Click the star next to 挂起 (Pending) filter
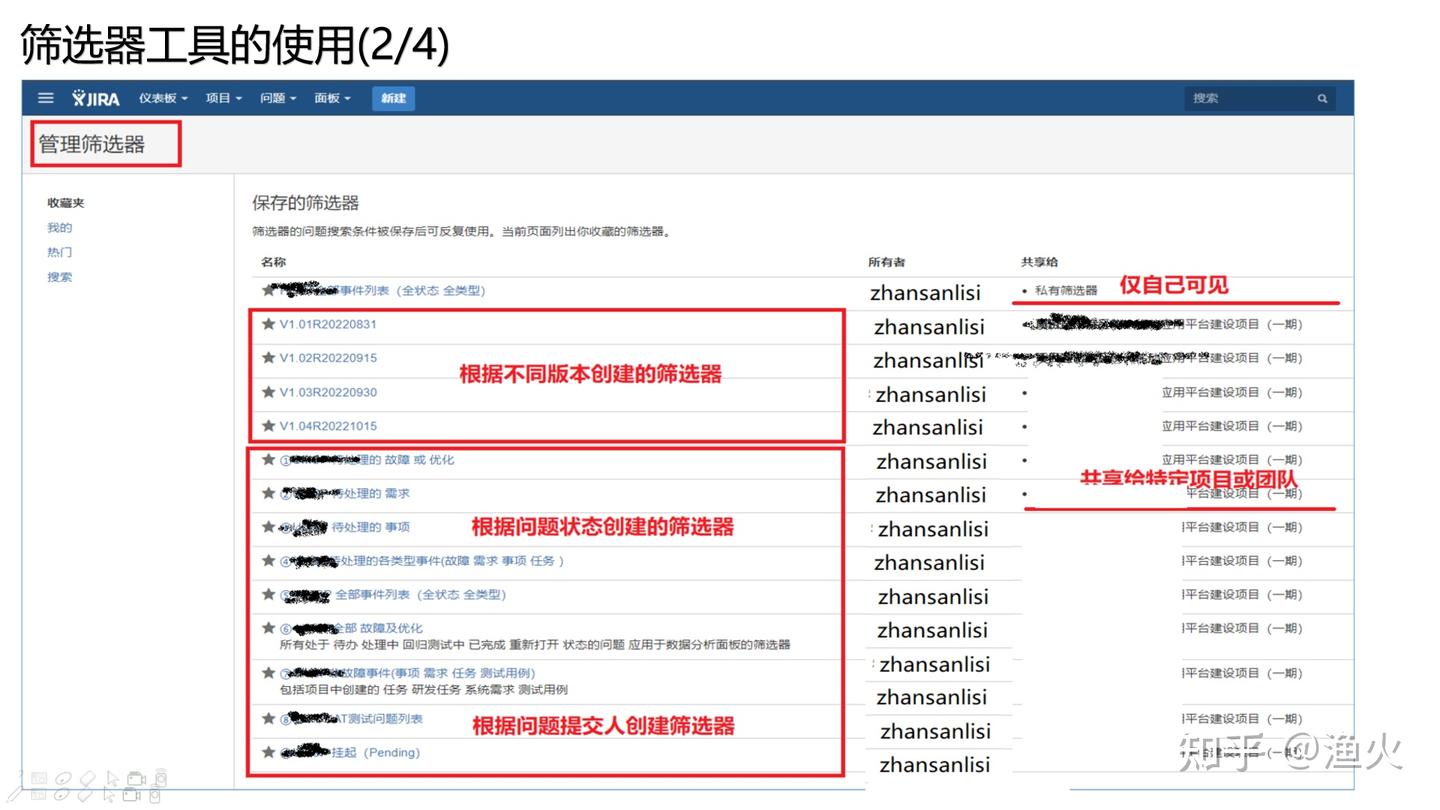This screenshot has width=1440, height=810. pyautogui.click(x=268, y=752)
